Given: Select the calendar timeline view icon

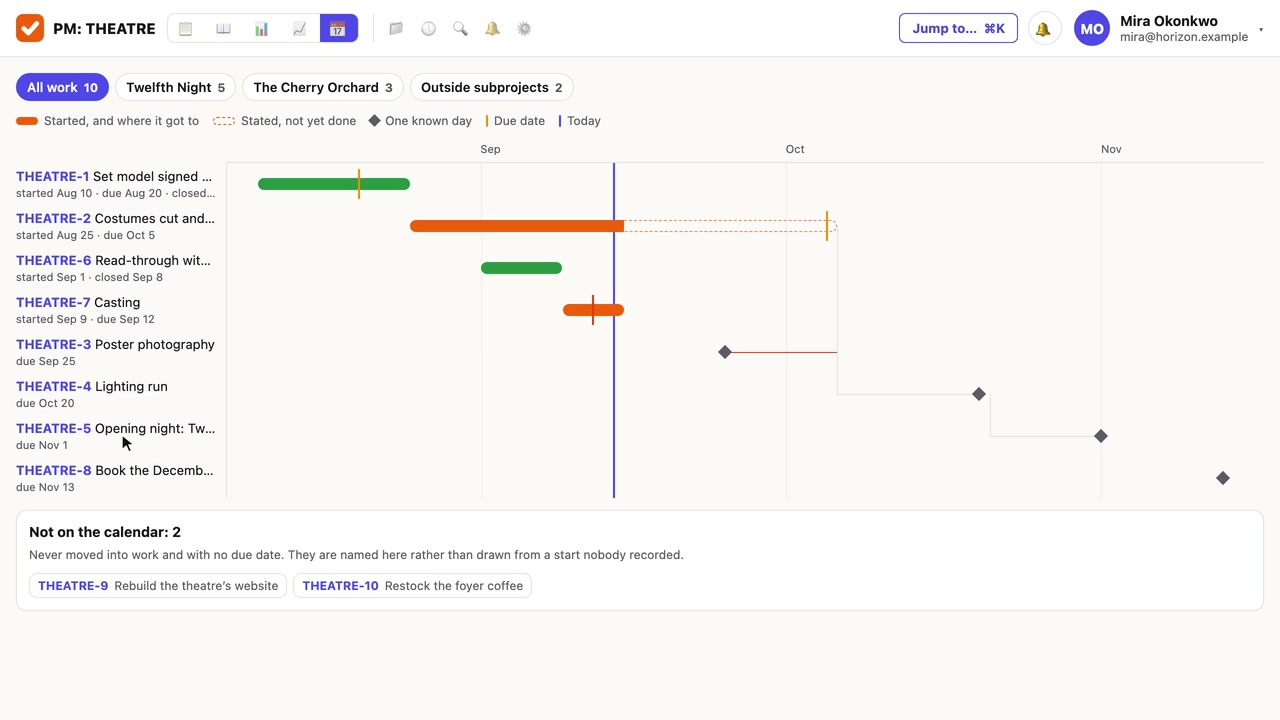Looking at the screenshot, I should pyautogui.click(x=338, y=28).
